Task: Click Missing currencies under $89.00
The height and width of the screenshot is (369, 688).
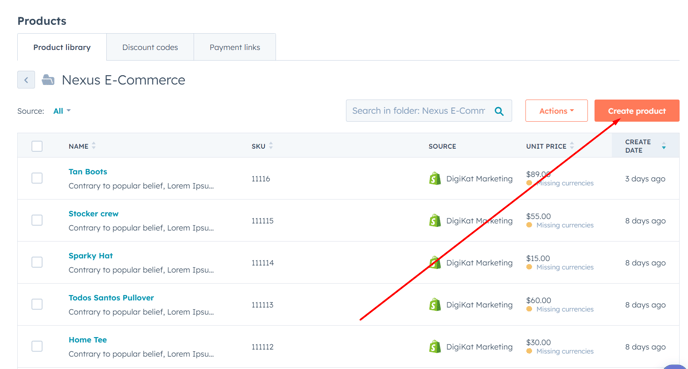Action: pos(565,183)
